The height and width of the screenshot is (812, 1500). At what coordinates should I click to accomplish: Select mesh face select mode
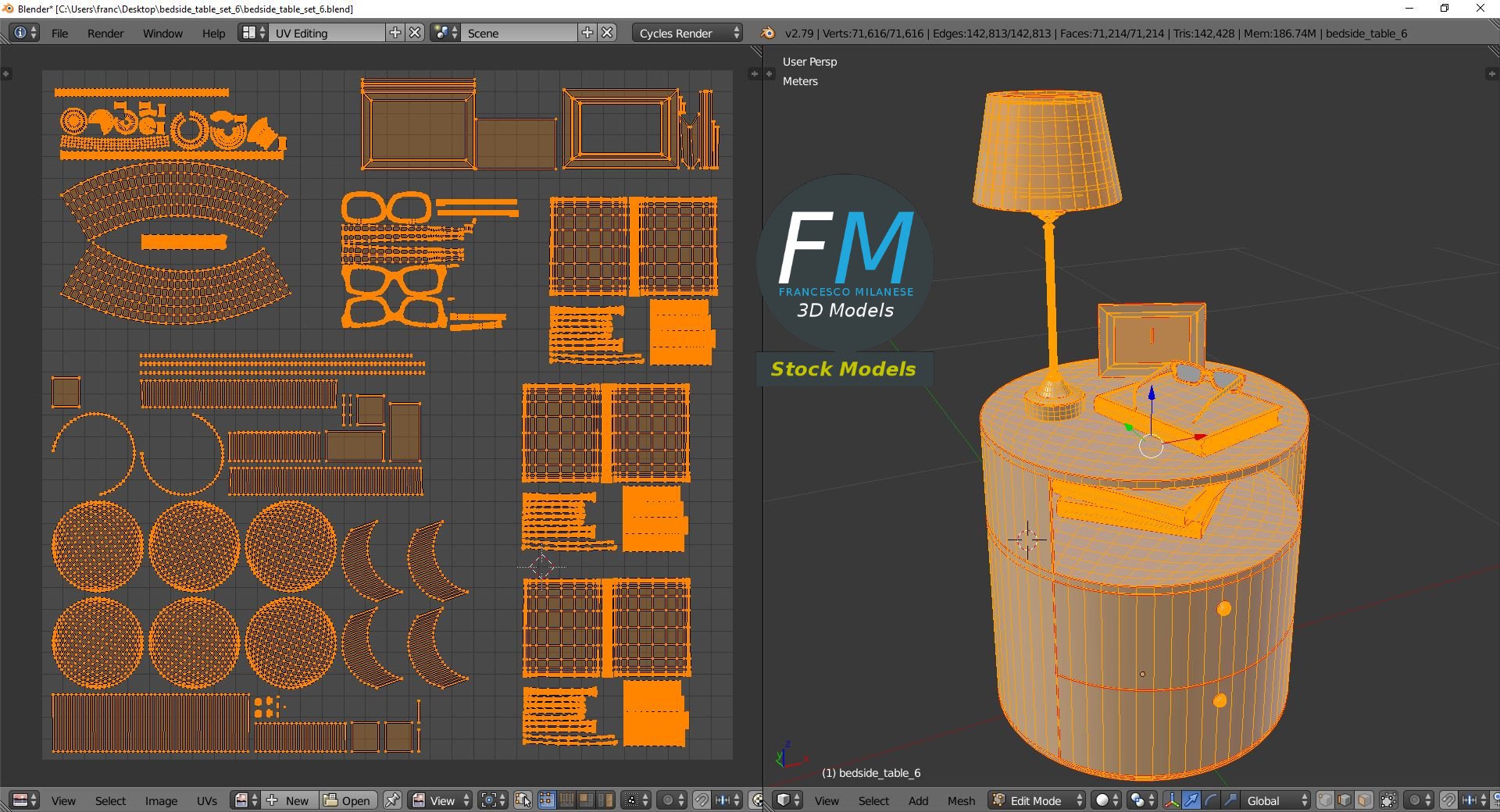1365,800
